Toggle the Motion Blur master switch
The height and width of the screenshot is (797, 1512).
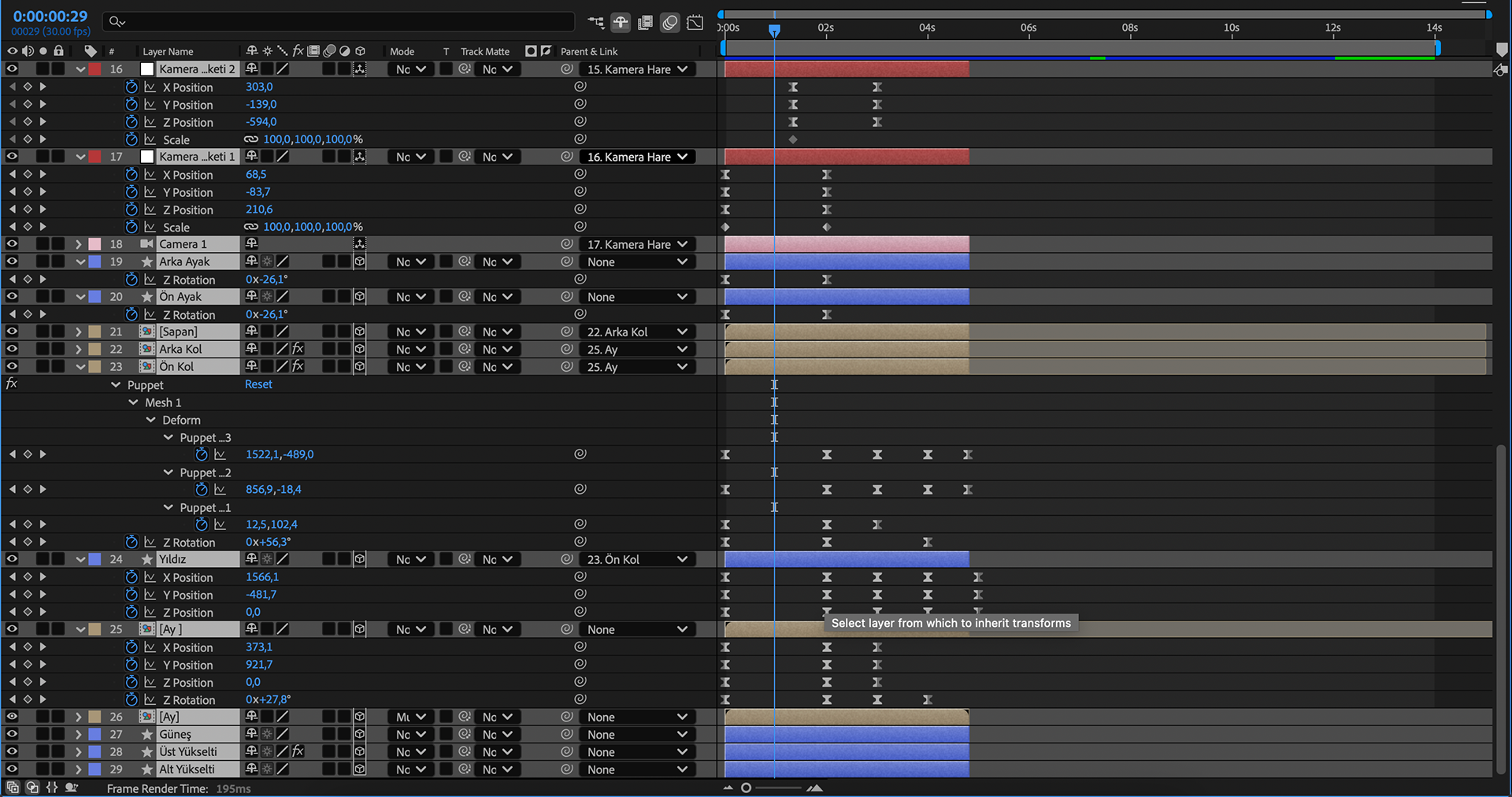pyautogui.click(x=669, y=22)
